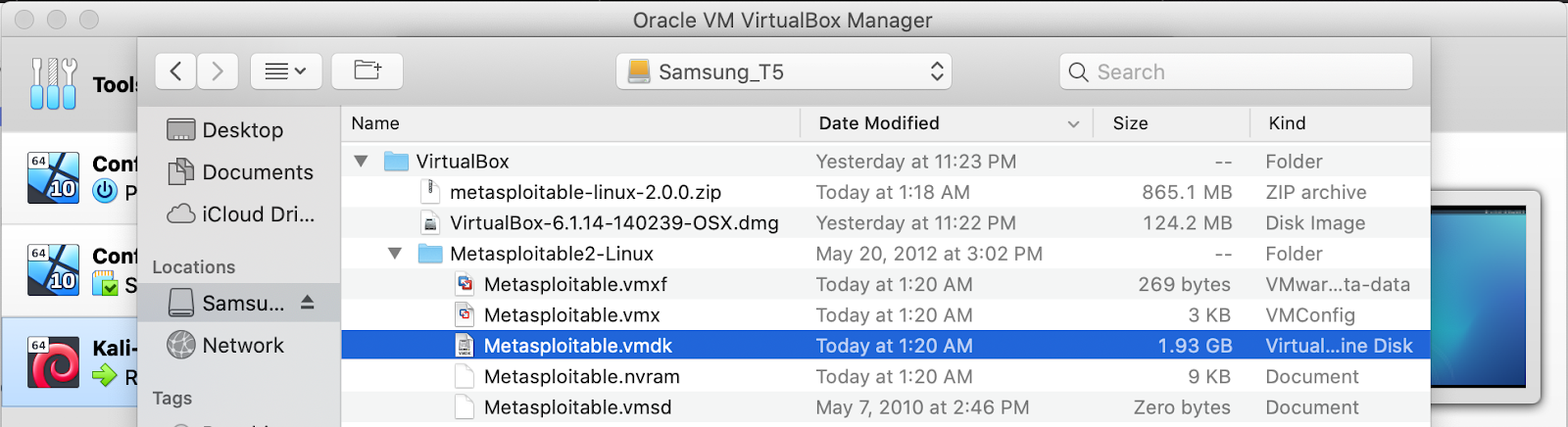Select Network in the sidebar
This screenshot has height=427, width=1568.
pyautogui.click(x=242, y=346)
